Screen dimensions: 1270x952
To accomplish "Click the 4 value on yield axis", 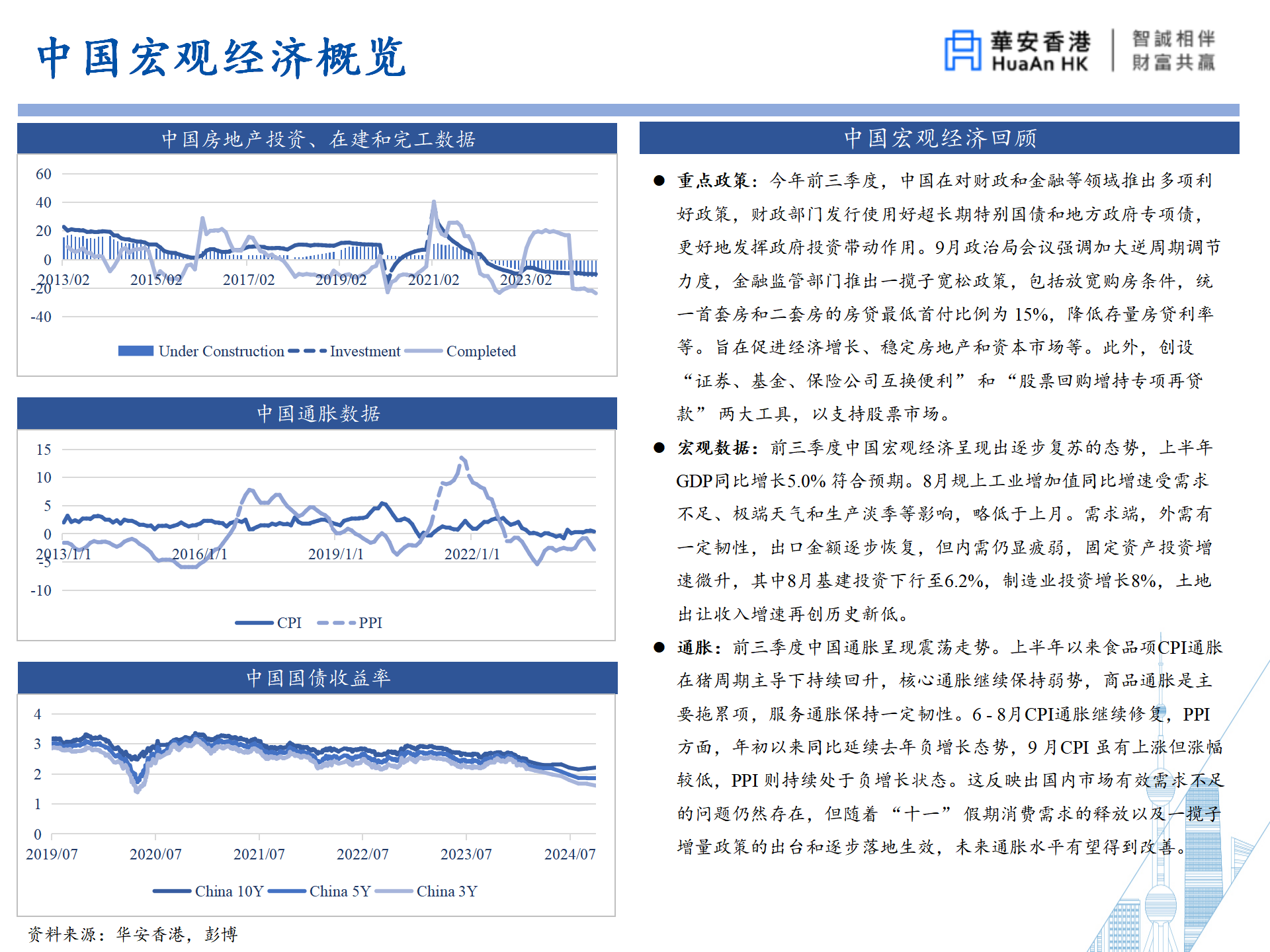I will (x=38, y=714).
